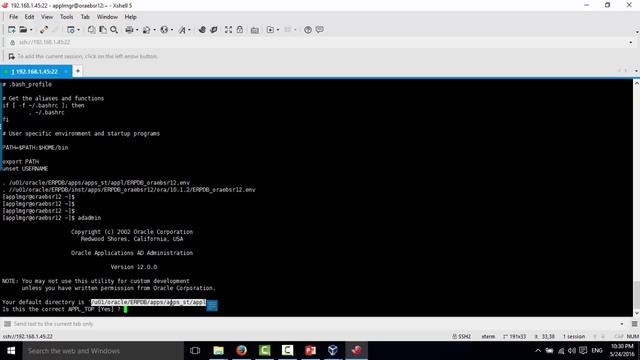Click the NUM lock indicator

(633, 337)
